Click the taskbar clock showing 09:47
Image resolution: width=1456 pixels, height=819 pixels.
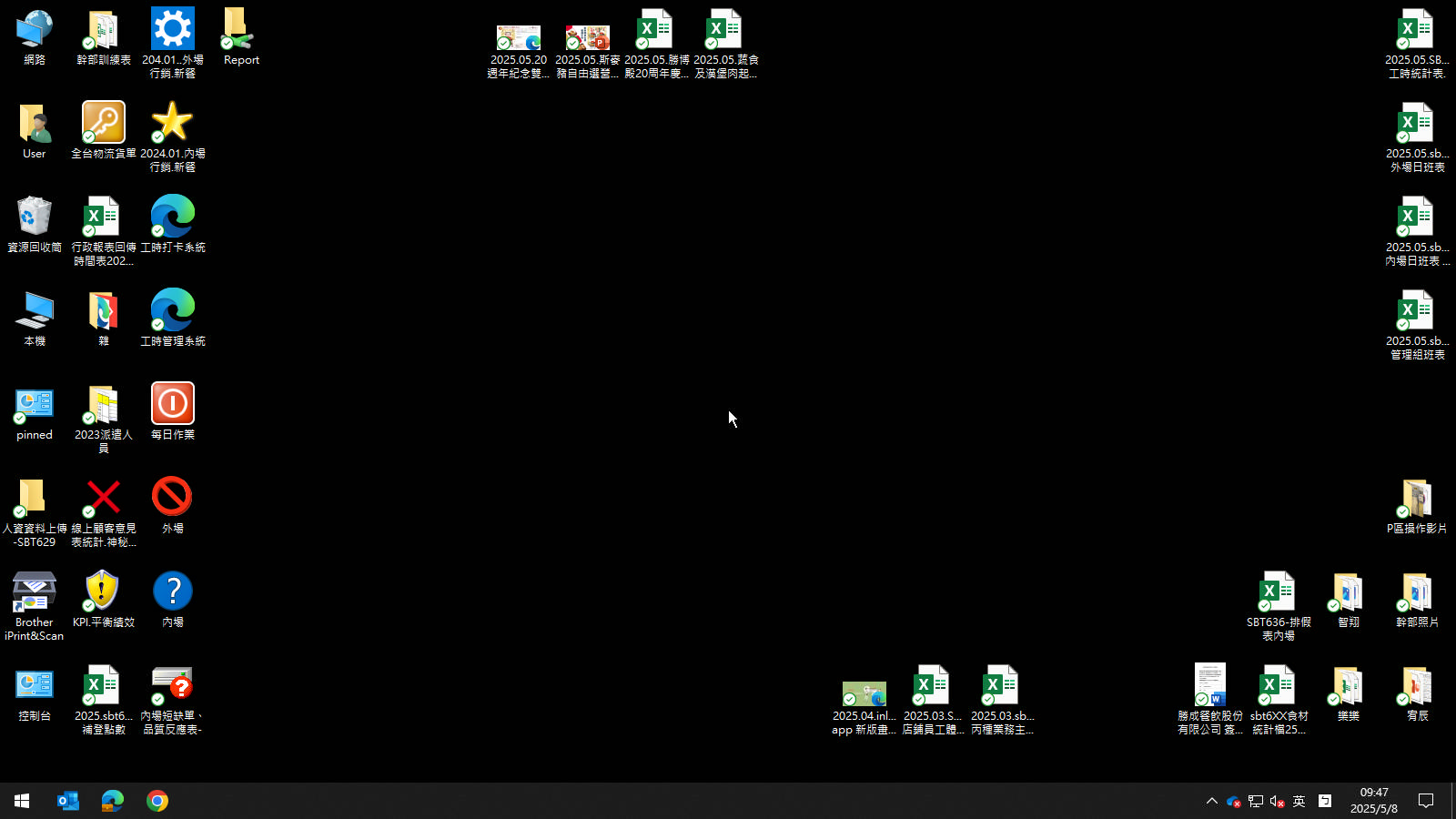1373,801
